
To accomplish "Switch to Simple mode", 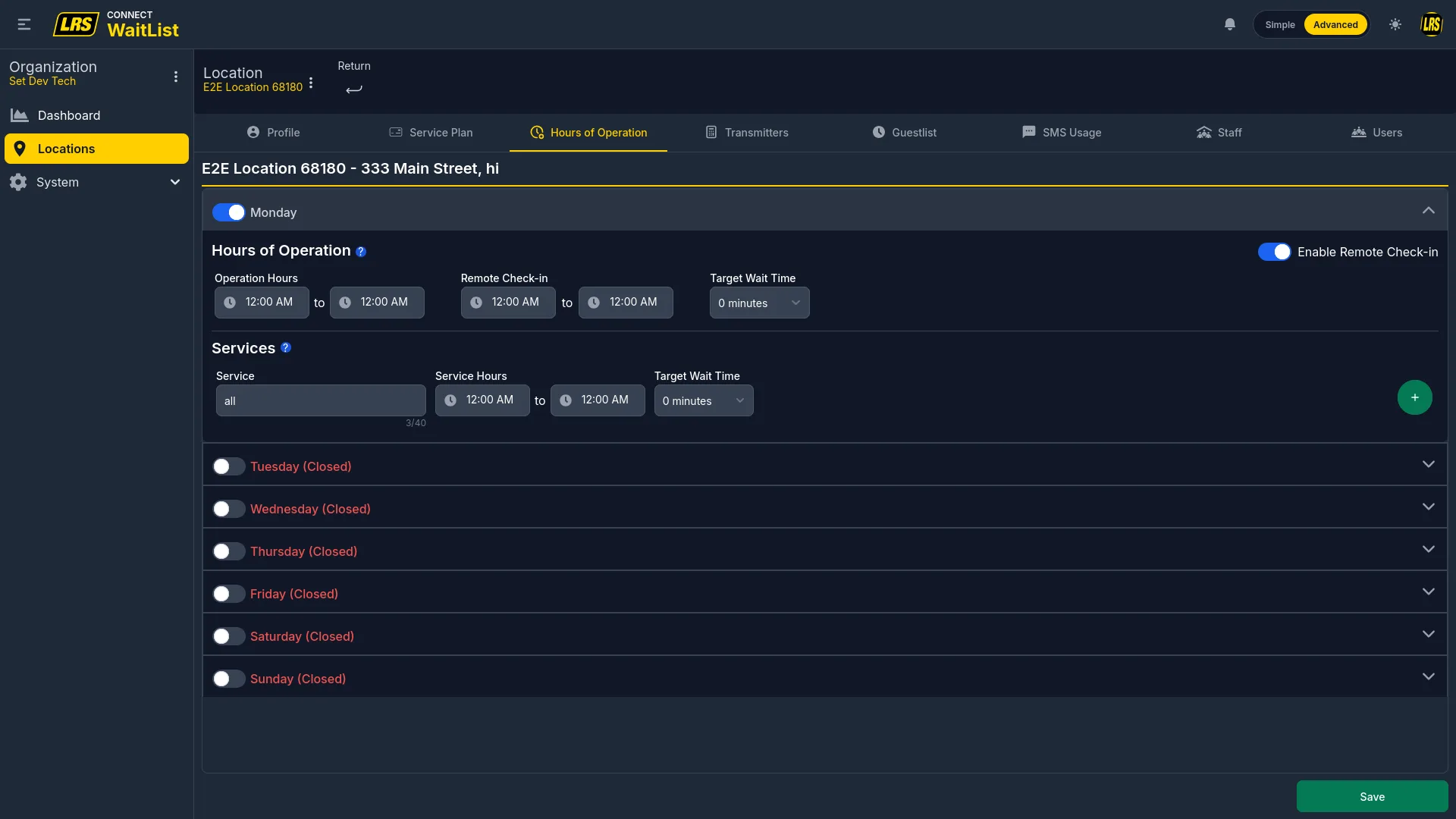I will pos(1280,24).
